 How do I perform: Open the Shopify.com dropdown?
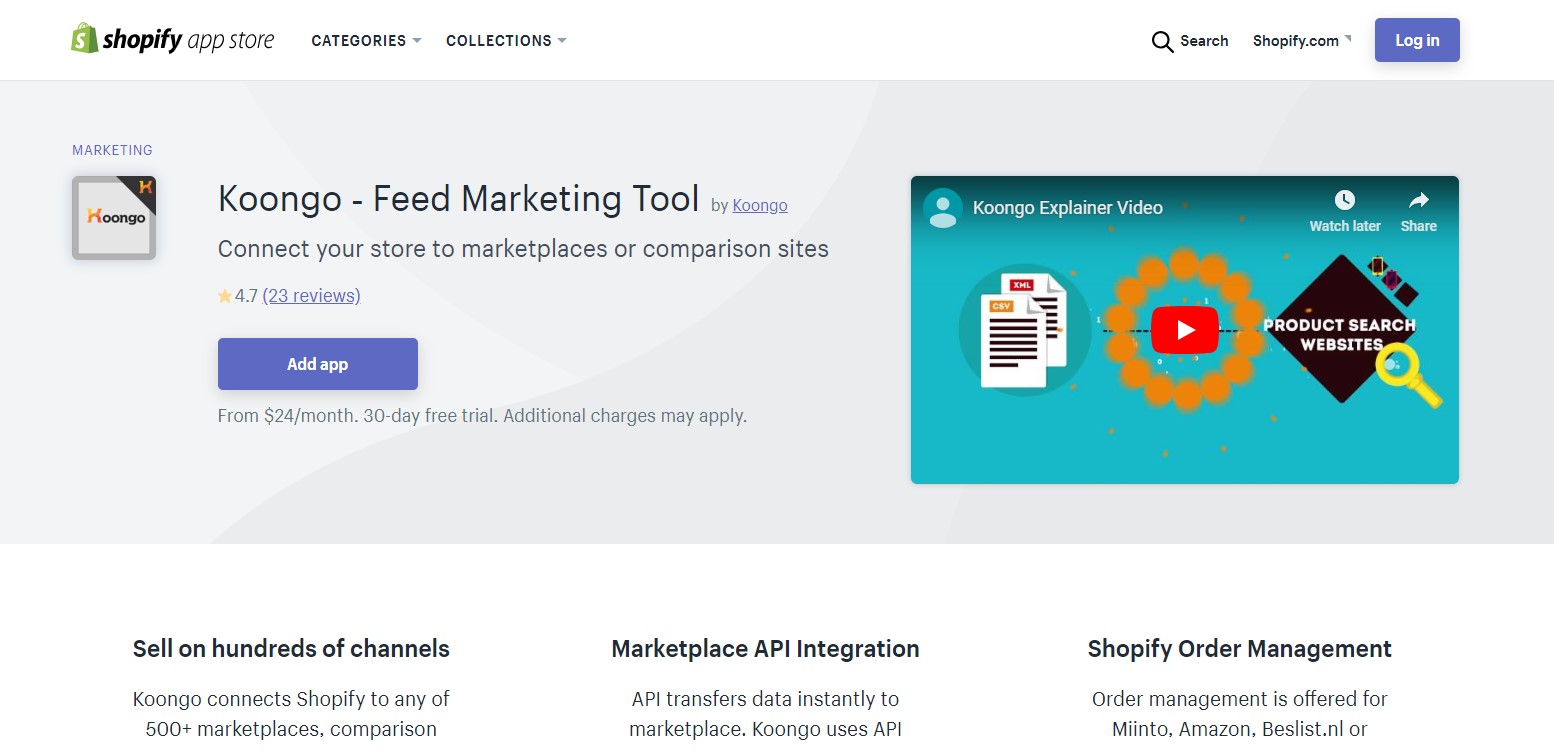pyautogui.click(x=1300, y=41)
